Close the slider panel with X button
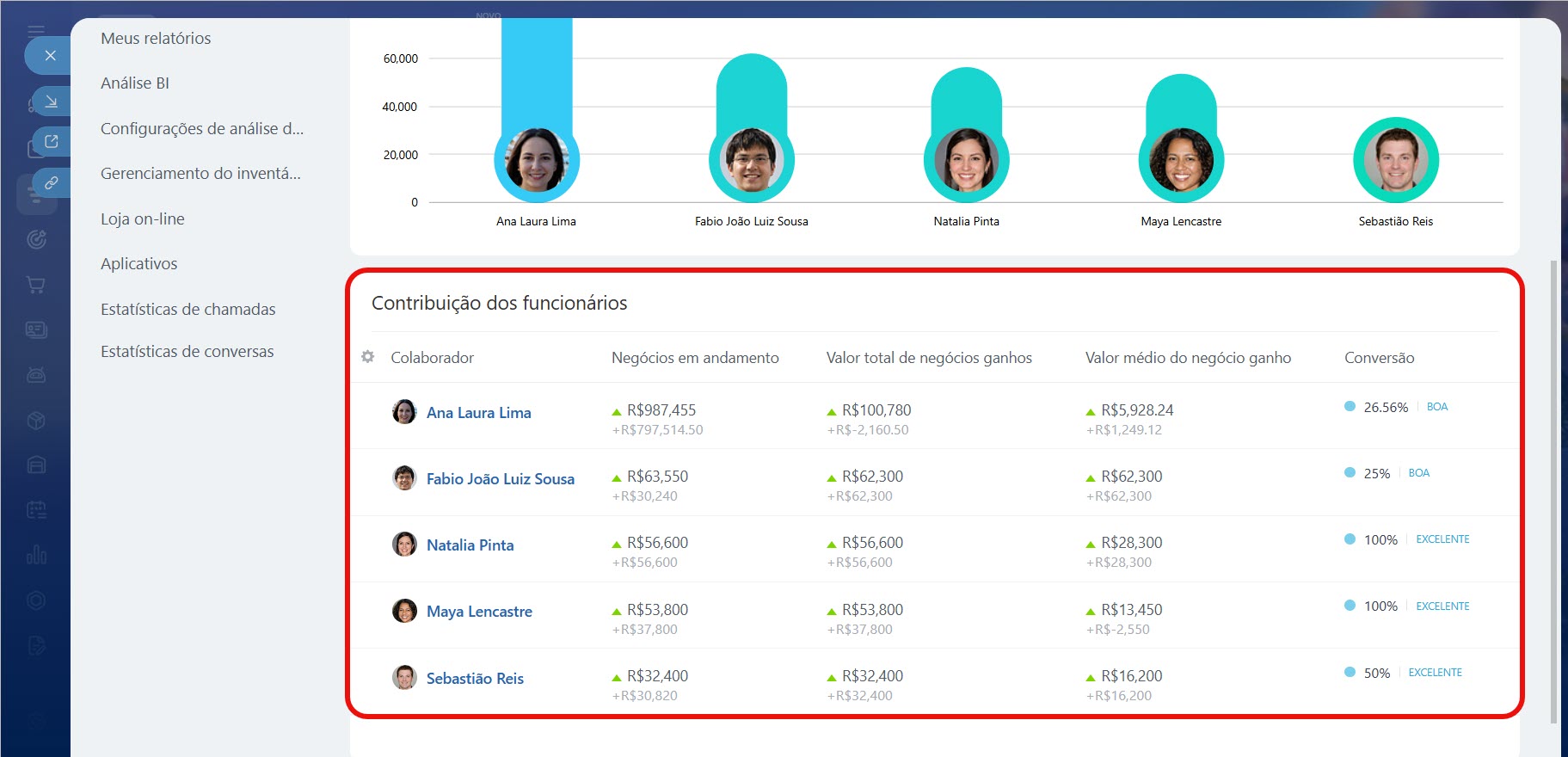Screen dimensions: 1568x757 [x=51, y=56]
